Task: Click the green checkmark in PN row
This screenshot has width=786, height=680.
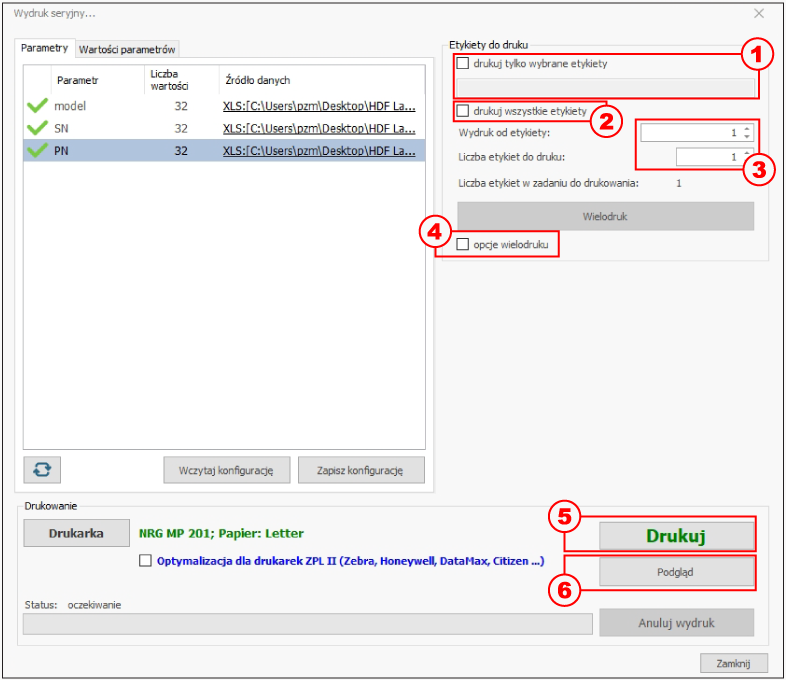Action: point(38,150)
